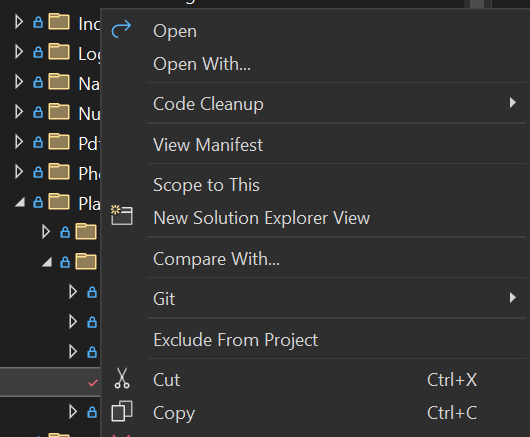Click the red checkmark on the selected tree row
Viewport: 530px width, 437px height.
click(x=93, y=383)
